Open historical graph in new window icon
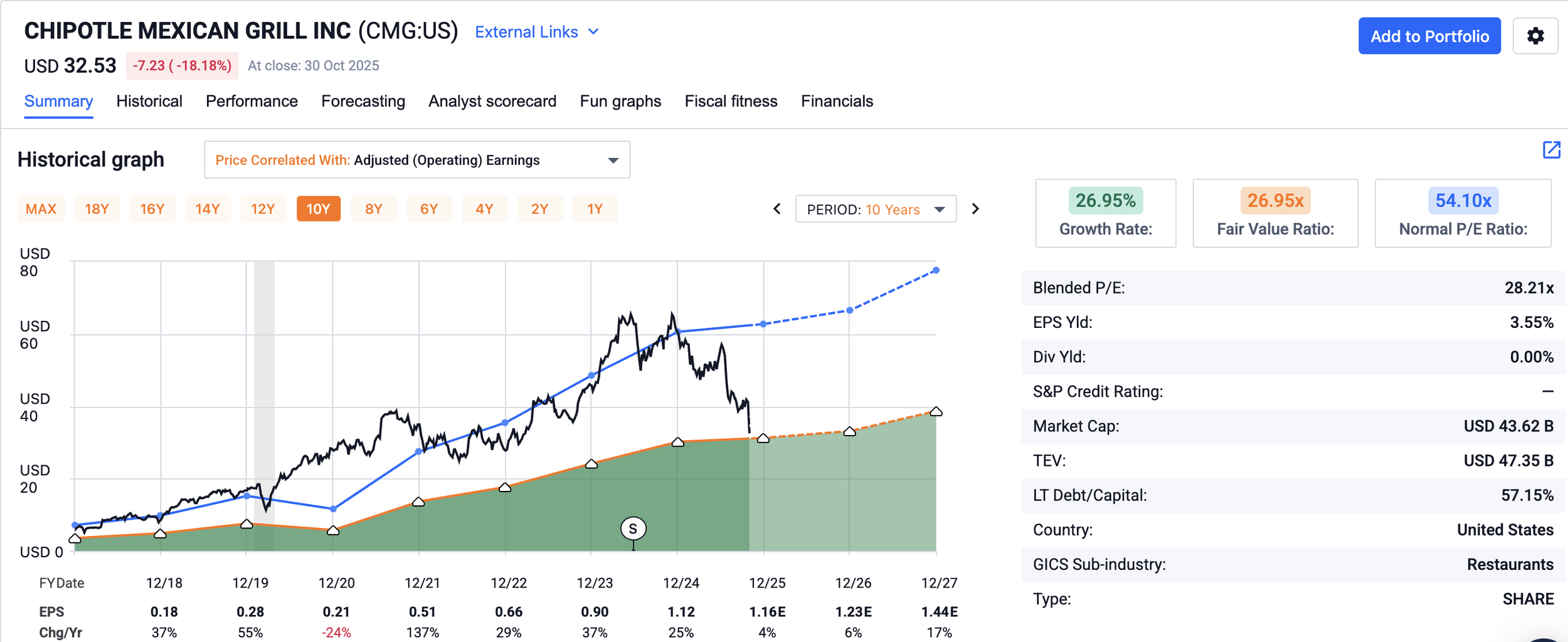The image size is (1568, 642). click(x=1551, y=150)
